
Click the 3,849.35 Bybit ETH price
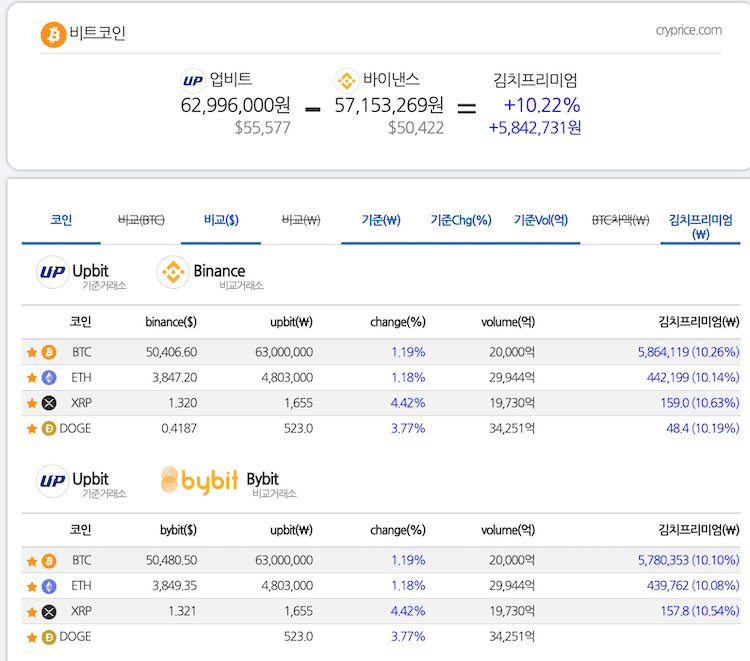click(x=175, y=585)
